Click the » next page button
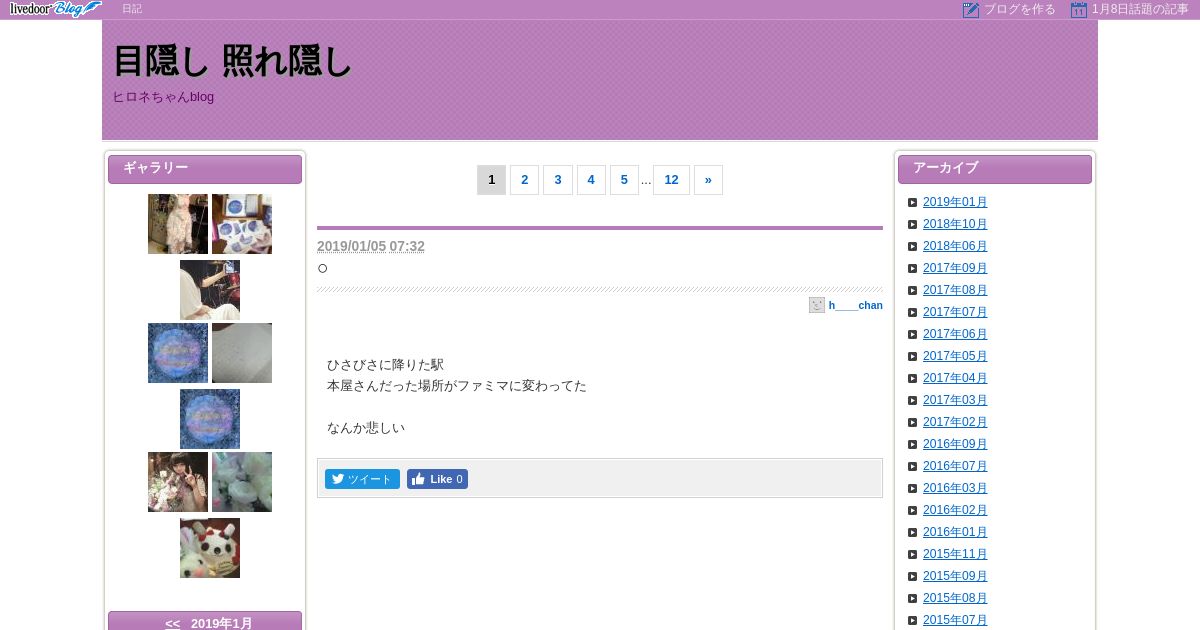The image size is (1200, 630). [x=708, y=180]
